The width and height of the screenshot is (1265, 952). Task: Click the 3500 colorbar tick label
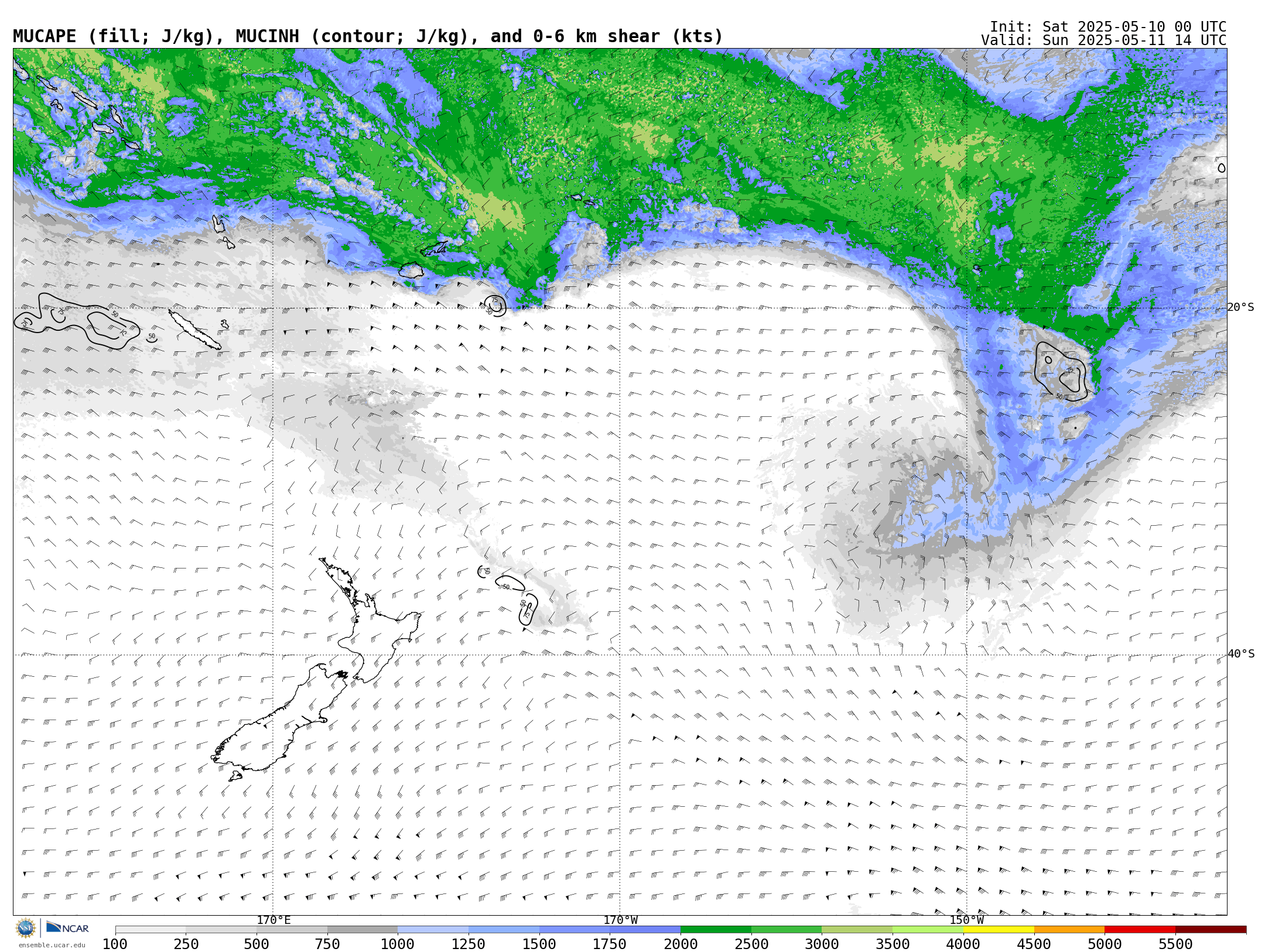pyautogui.click(x=893, y=944)
